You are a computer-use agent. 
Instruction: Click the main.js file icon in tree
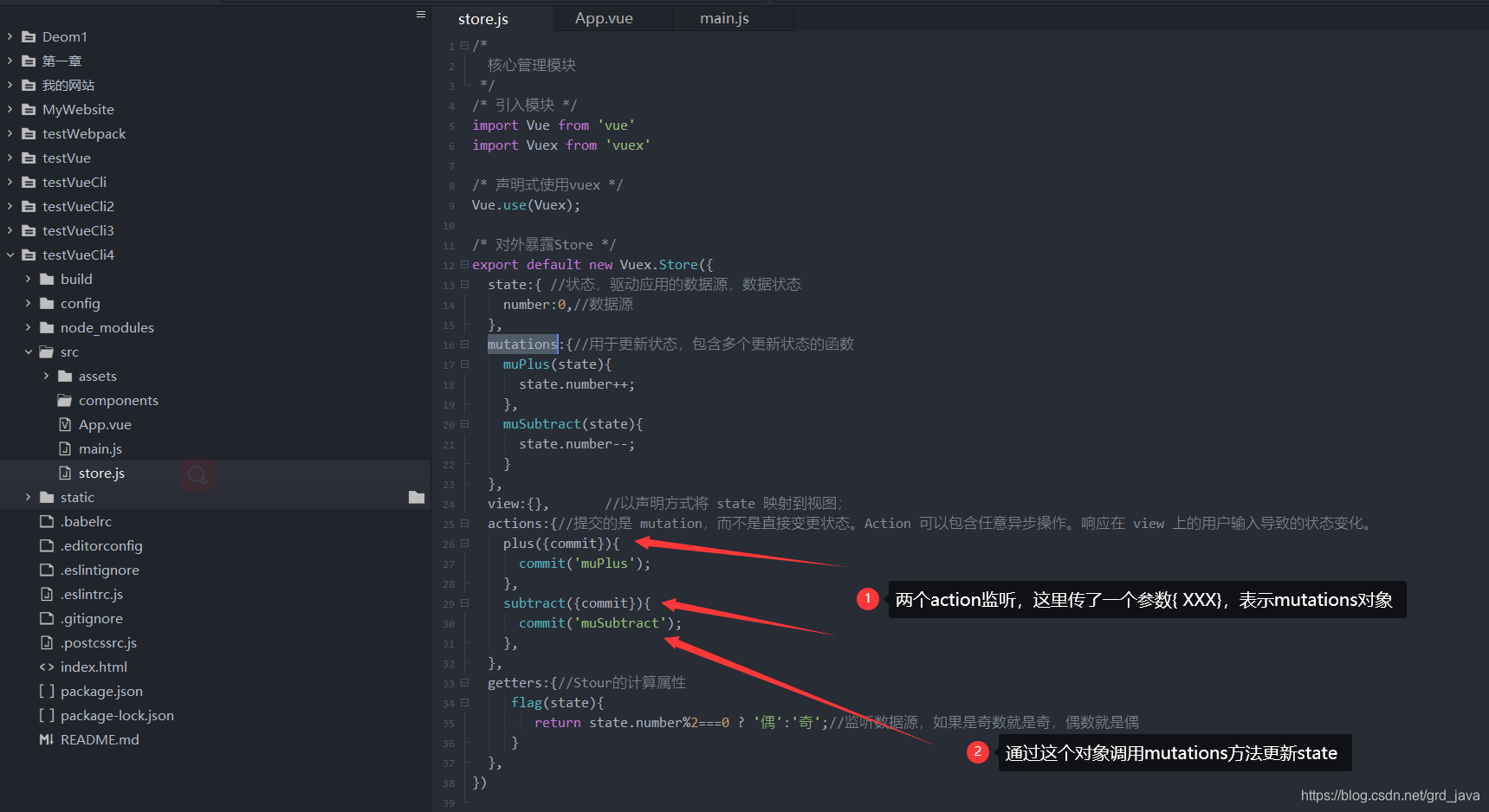tap(65, 448)
